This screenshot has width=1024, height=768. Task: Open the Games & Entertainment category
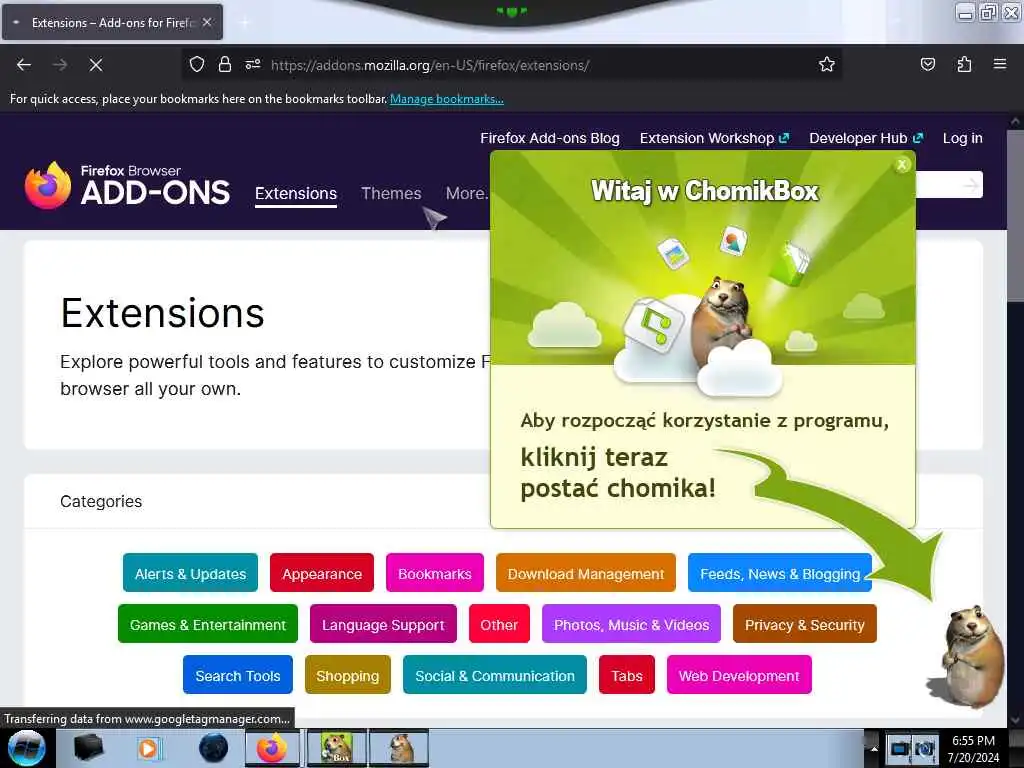click(x=208, y=624)
